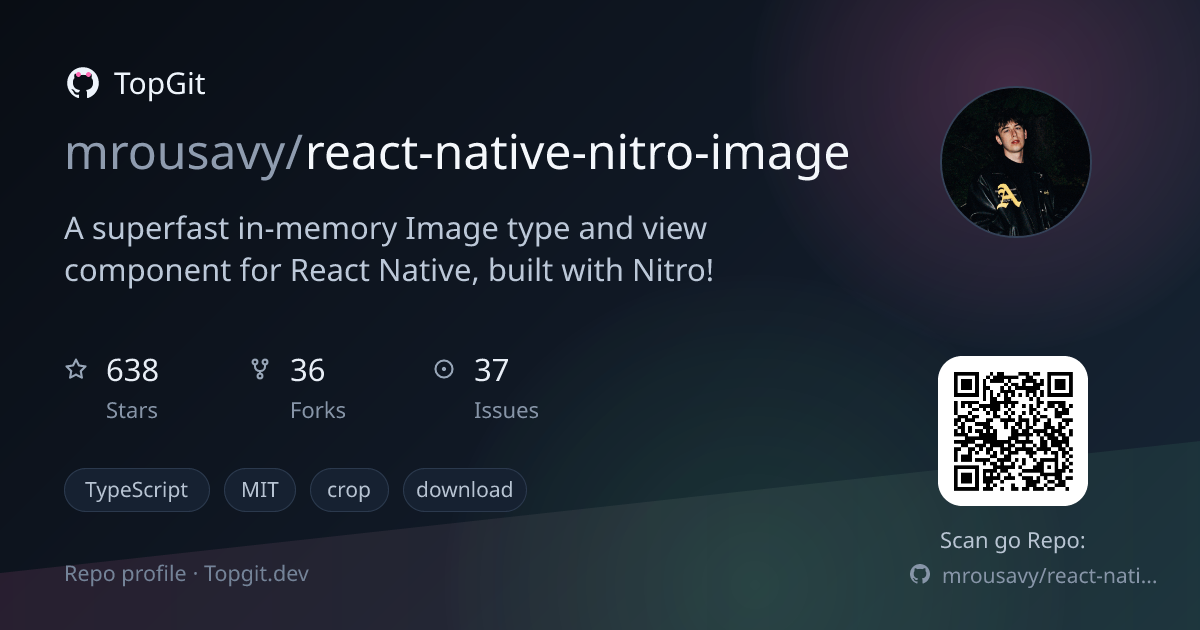Click the 'Scan go Repo:' caption
1200x630 pixels.
click(1013, 541)
